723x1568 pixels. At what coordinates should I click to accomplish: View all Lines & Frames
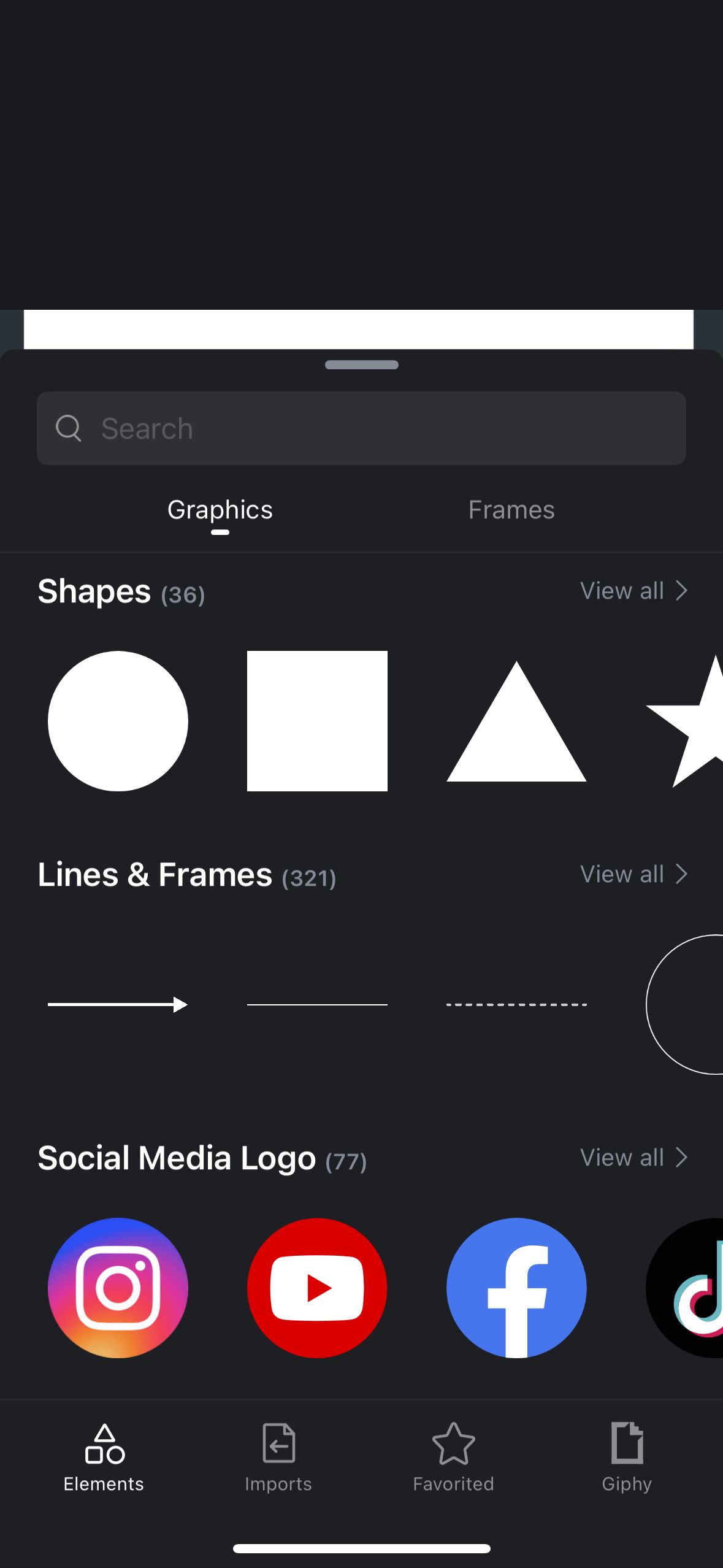633,874
